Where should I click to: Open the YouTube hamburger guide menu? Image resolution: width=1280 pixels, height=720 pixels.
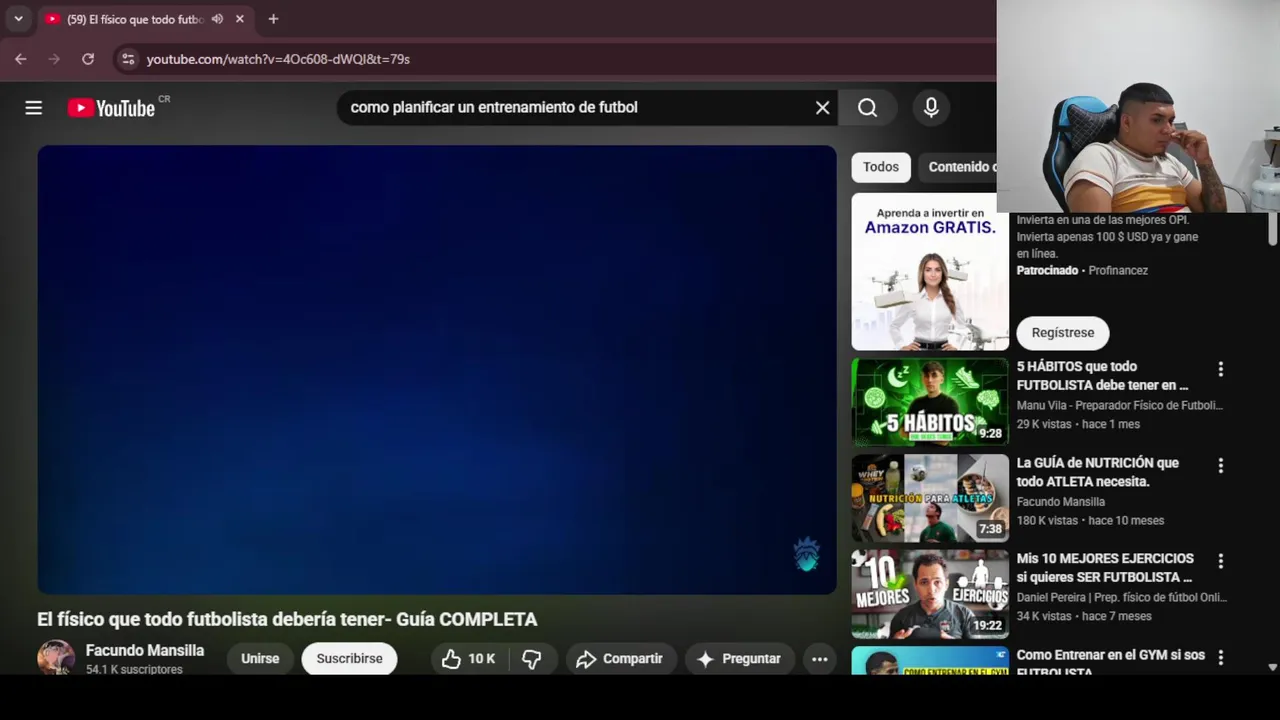[34, 108]
